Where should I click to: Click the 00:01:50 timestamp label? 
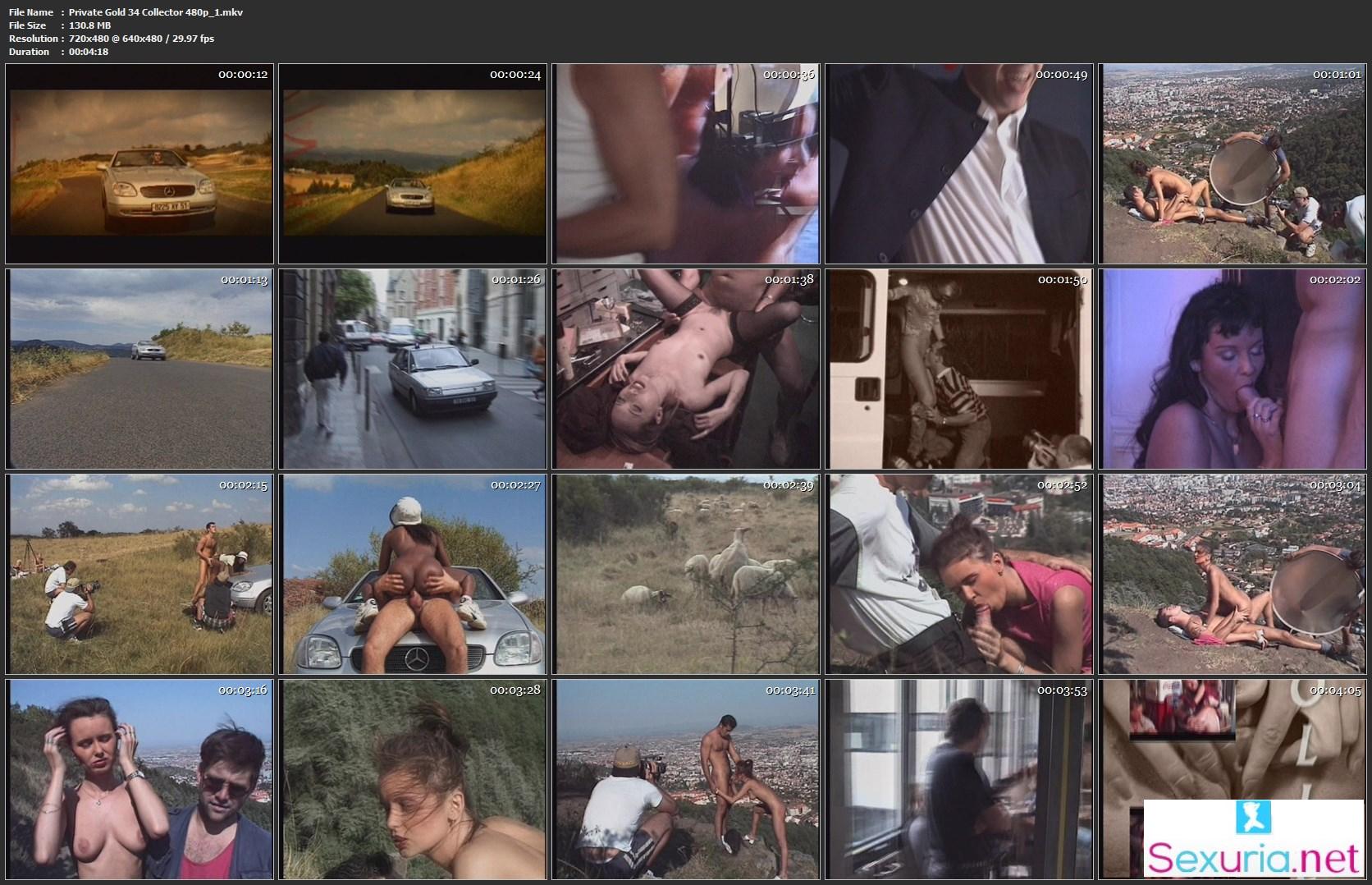coord(1063,280)
